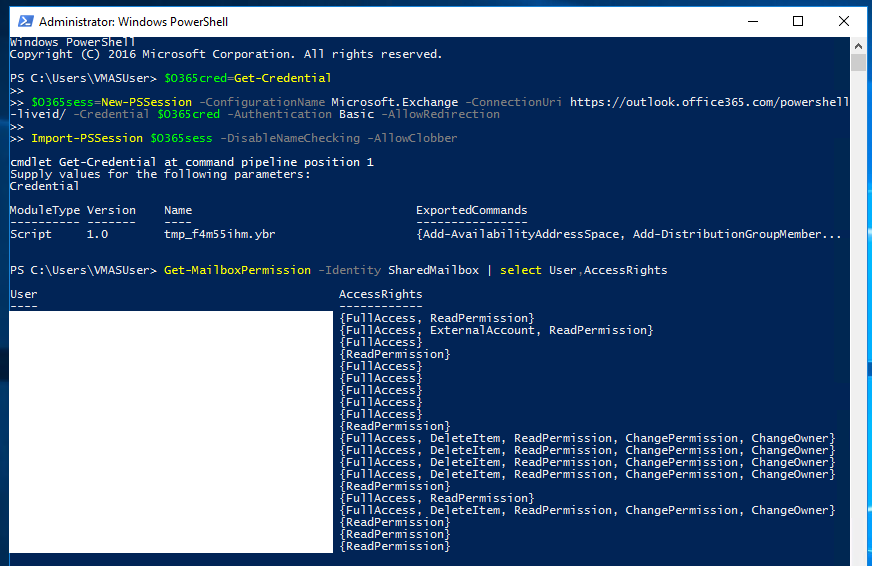
Task: Click the 'Script' module type value
Action: (x=31, y=234)
